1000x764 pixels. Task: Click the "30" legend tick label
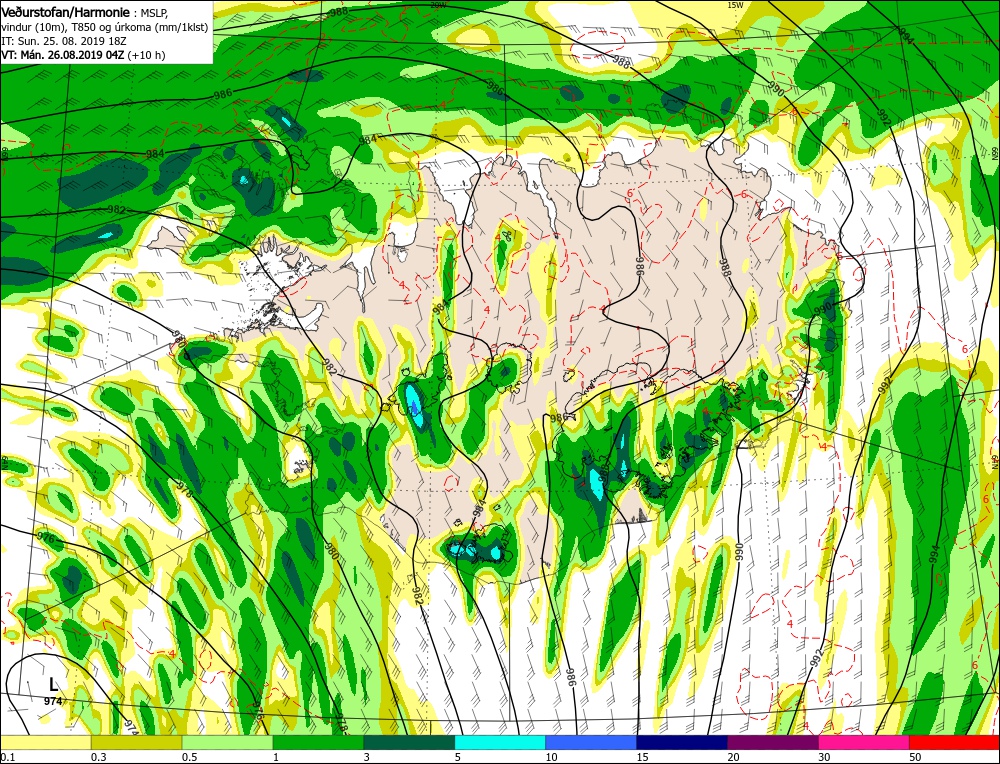tap(824, 756)
